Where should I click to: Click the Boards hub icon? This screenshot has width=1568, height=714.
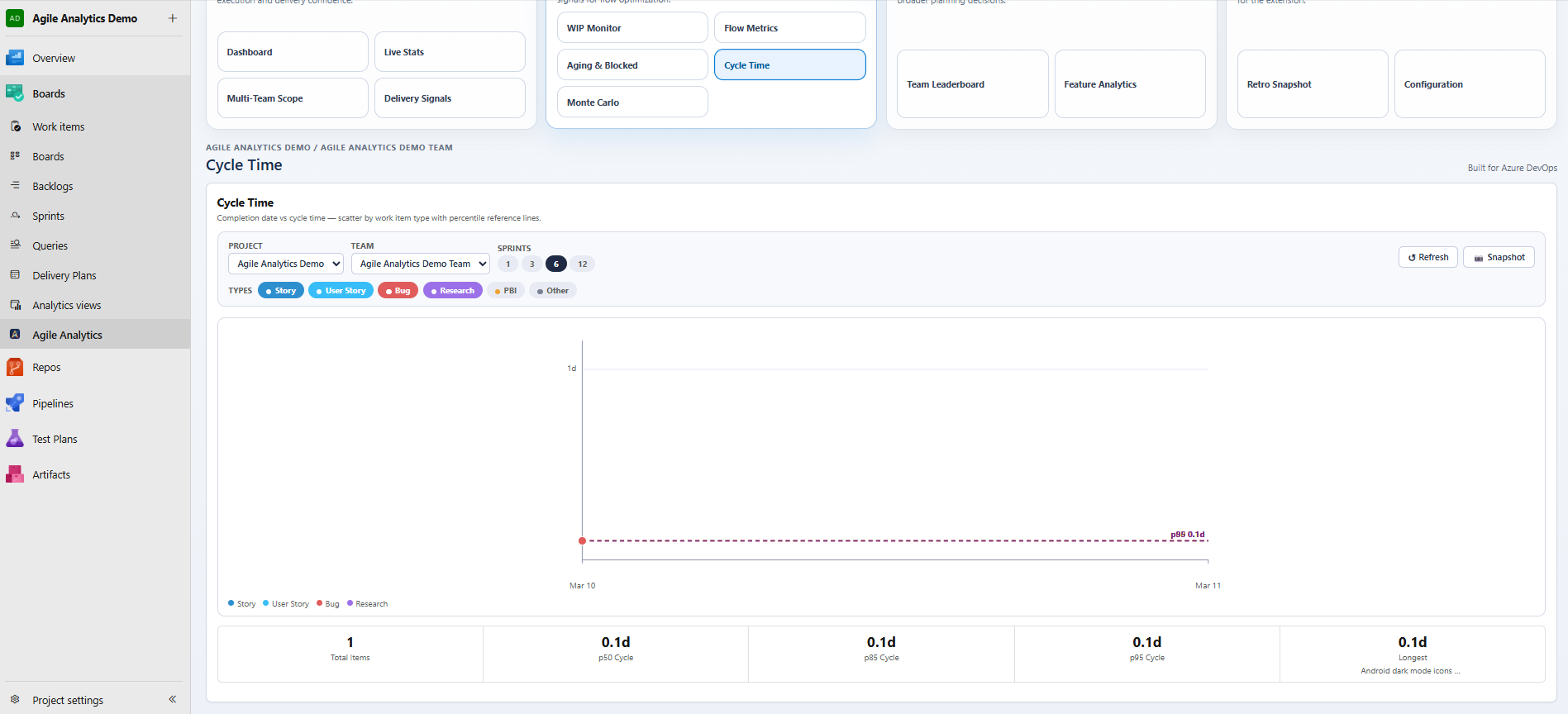point(15,93)
